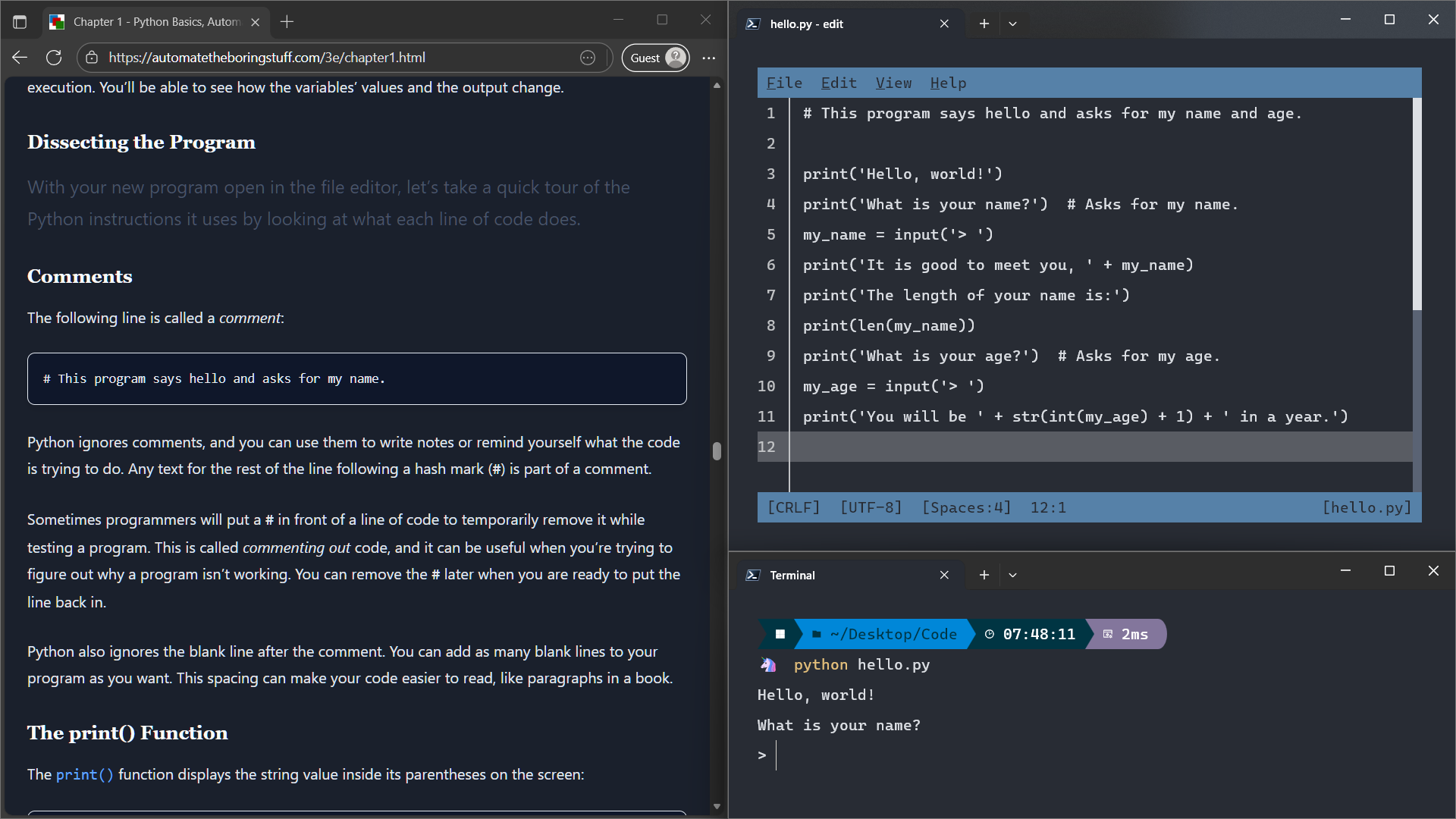
Task: Open the View menu in edit
Action: pos(893,83)
